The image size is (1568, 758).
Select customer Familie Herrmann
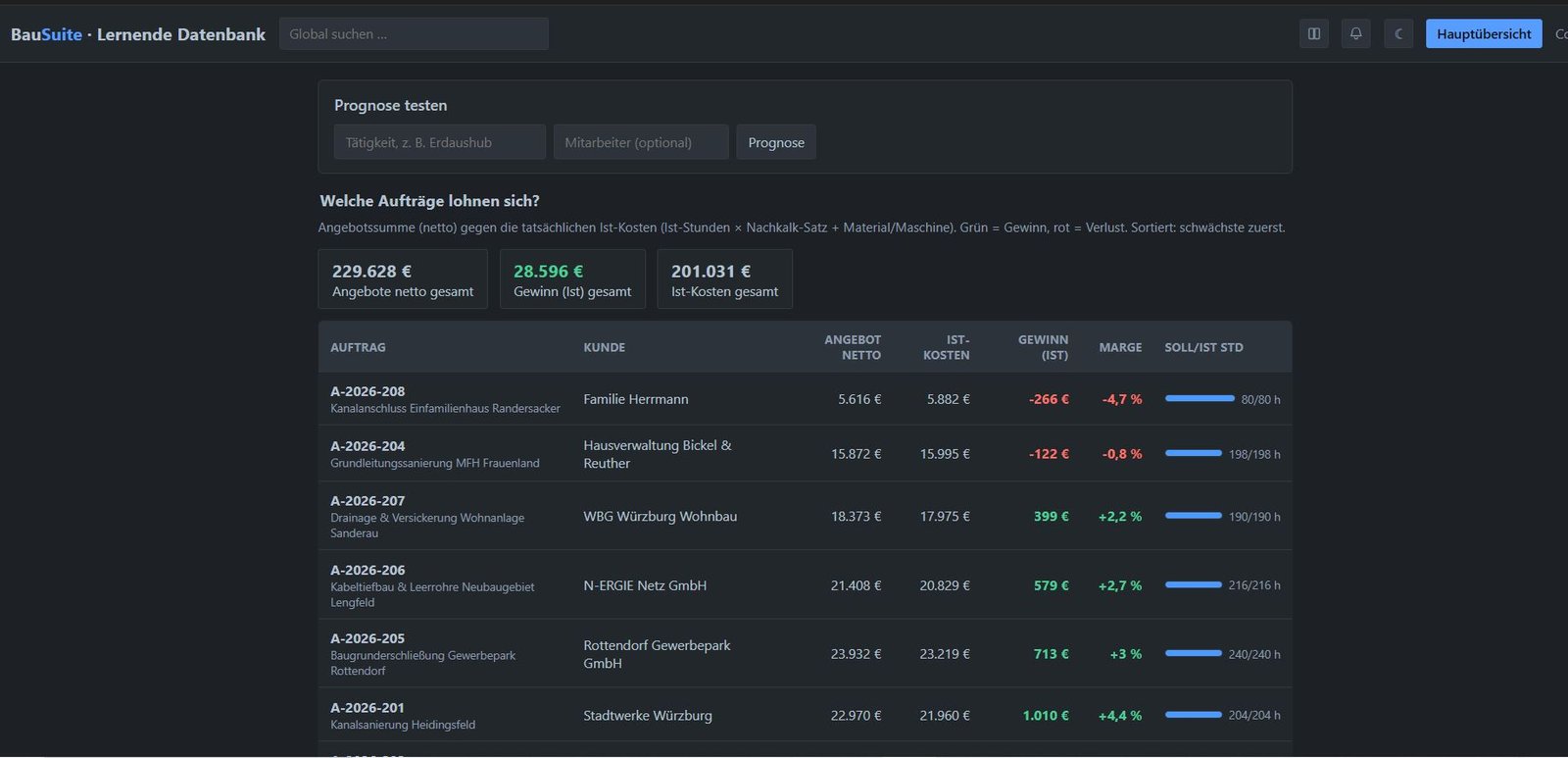pos(636,399)
